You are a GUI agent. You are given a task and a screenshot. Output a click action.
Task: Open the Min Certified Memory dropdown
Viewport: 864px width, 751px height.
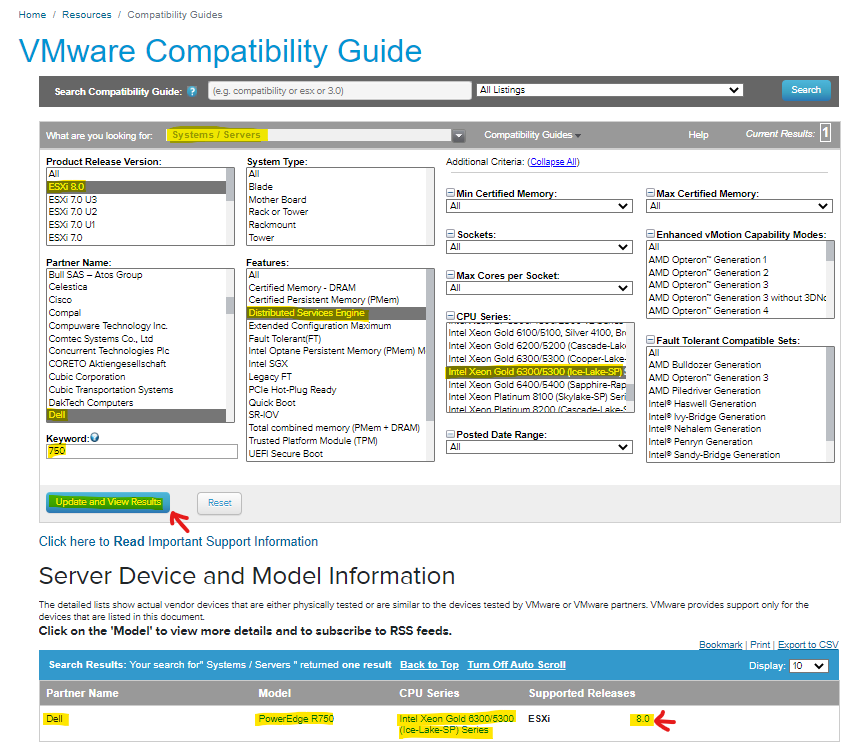[x=539, y=206]
